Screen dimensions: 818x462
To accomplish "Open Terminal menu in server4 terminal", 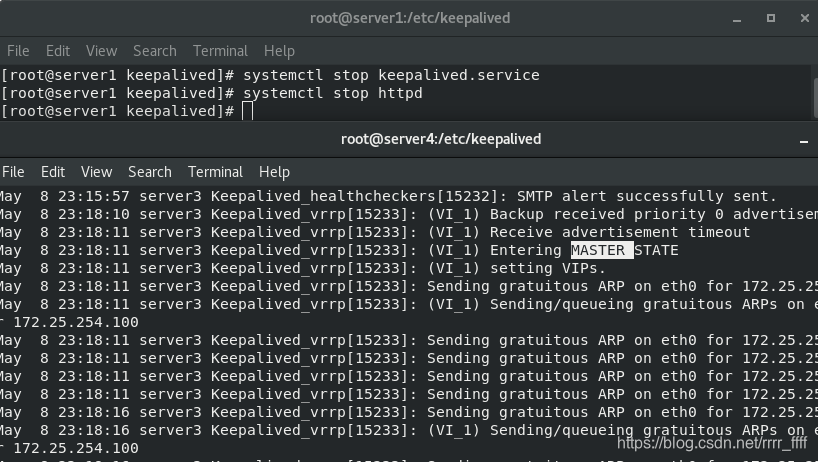I will click(215, 172).
